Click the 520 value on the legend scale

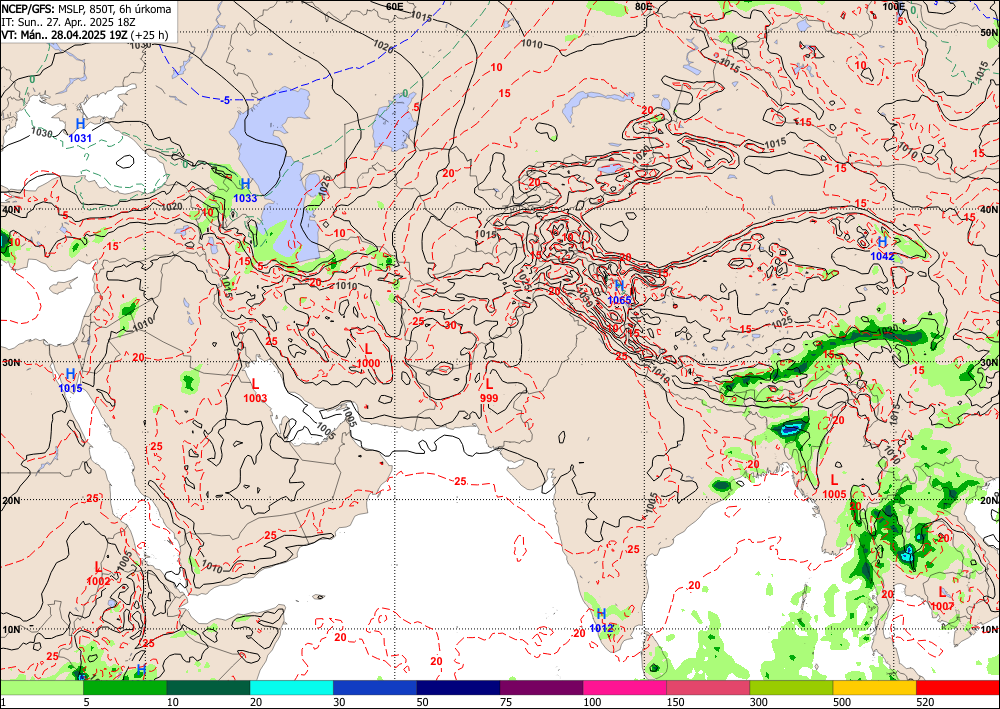tap(924, 702)
